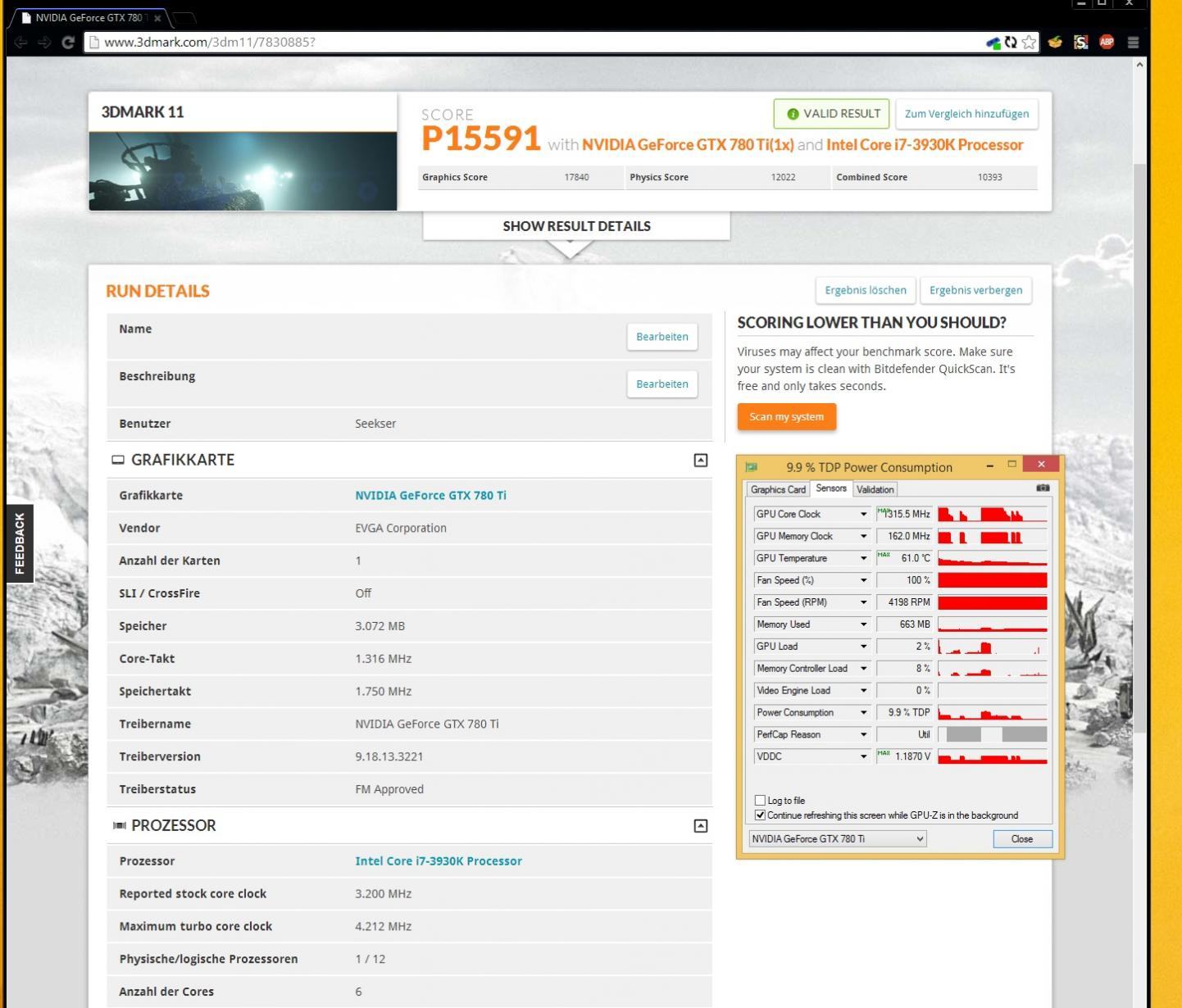This screenshot has width=1182, height=1008.
Task: Click the circular arrows icon in address bar
Action: (1011, 43)
